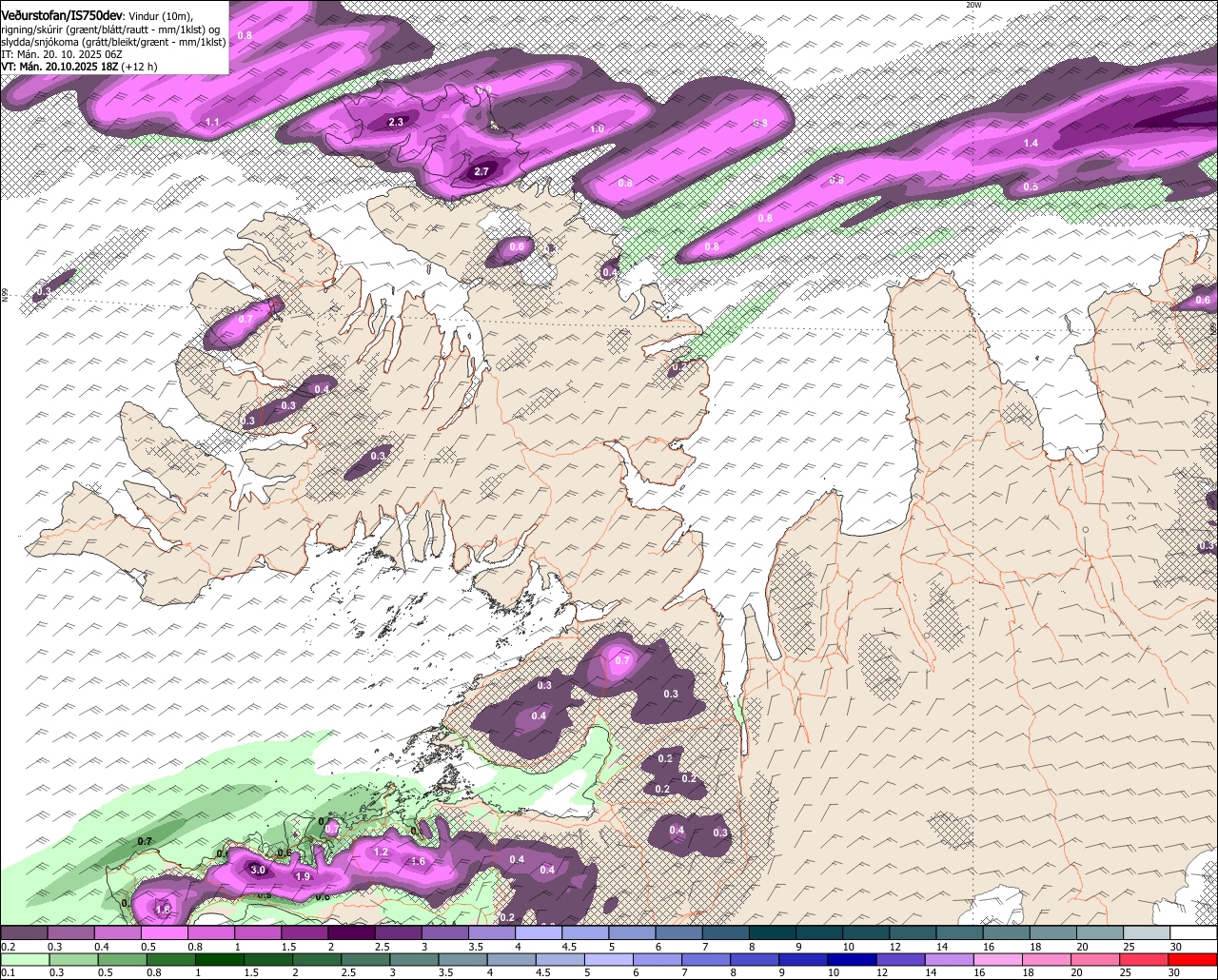
Task: Pick the light periwinkle 4 snow legend swatch
Action: tap(539, 932)
